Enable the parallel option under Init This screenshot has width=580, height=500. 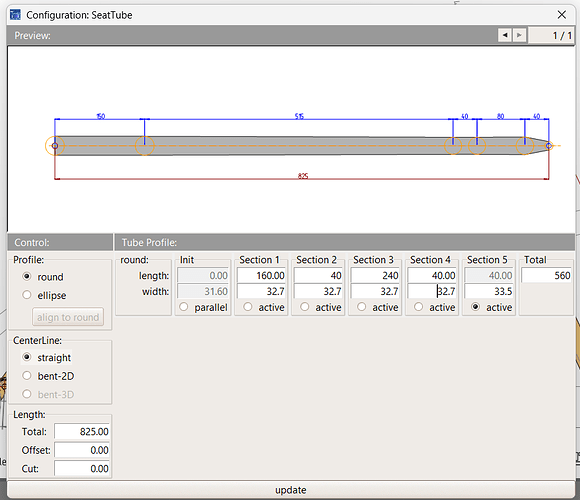pyautogui.click(x=183, y=307)
